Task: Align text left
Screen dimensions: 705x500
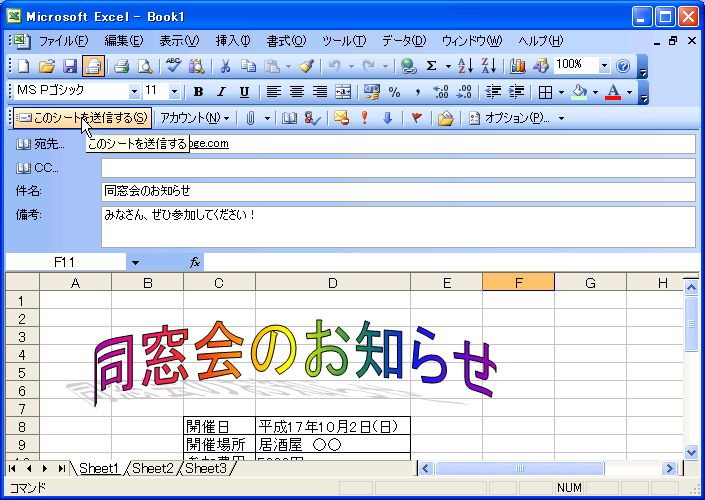Action: [273, 92]
